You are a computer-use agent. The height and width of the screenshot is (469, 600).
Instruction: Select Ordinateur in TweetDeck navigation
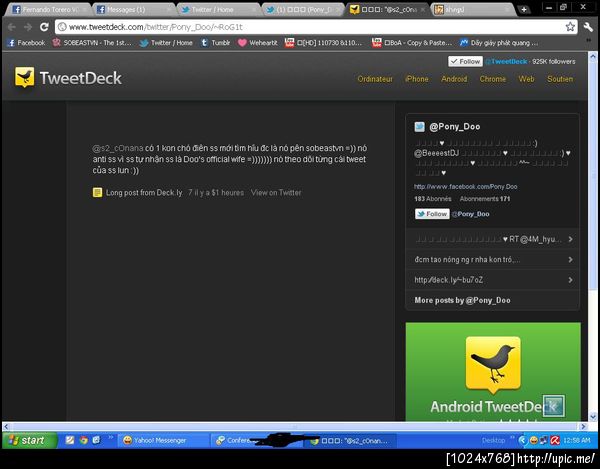pos(375,79)
